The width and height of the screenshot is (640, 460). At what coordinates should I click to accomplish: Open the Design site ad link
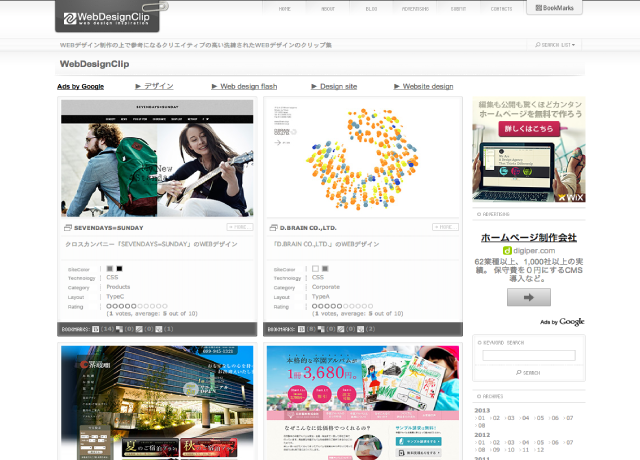[334, 87]
